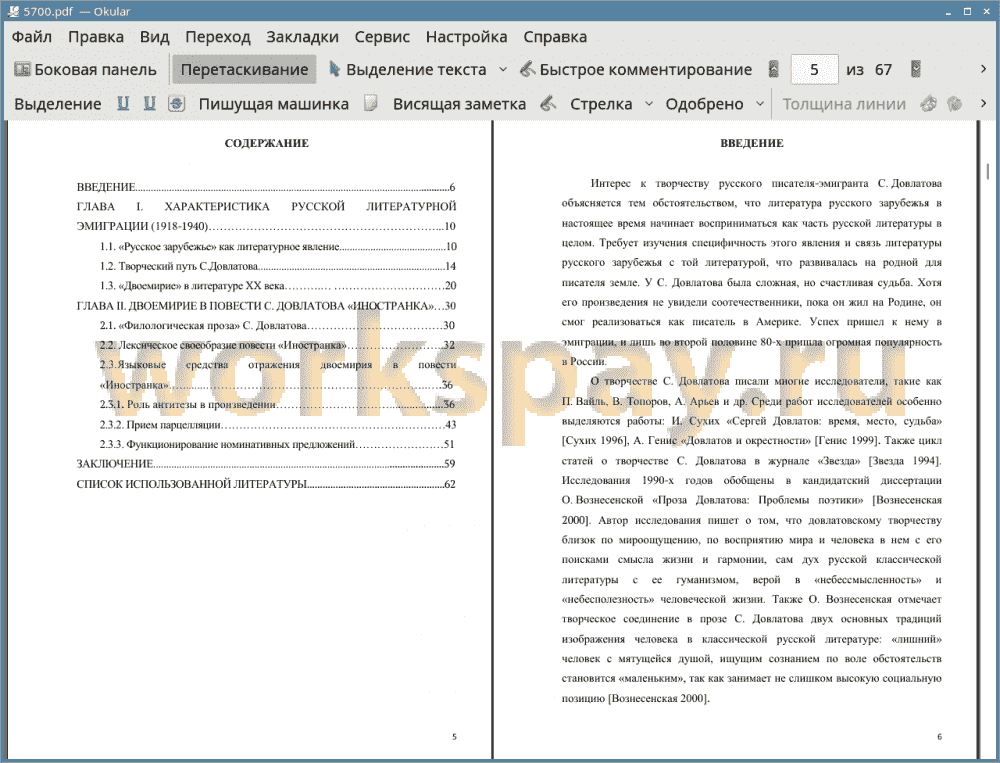The width and height of the screenshot is (1000, 763).
Task: Open the Вид menu
Action: pyautogui.click(x=154, y=37)
